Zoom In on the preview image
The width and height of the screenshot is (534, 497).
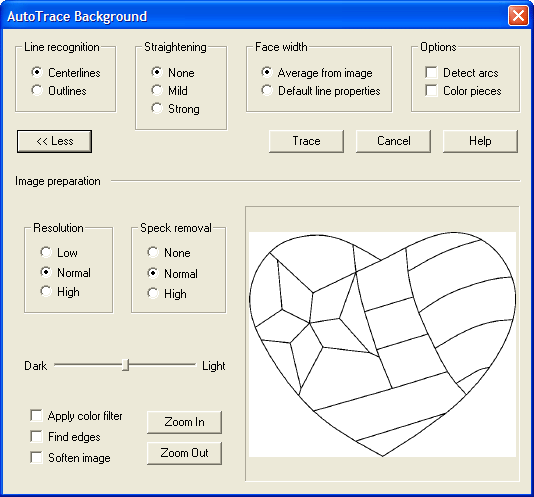(x=184, y=422)
